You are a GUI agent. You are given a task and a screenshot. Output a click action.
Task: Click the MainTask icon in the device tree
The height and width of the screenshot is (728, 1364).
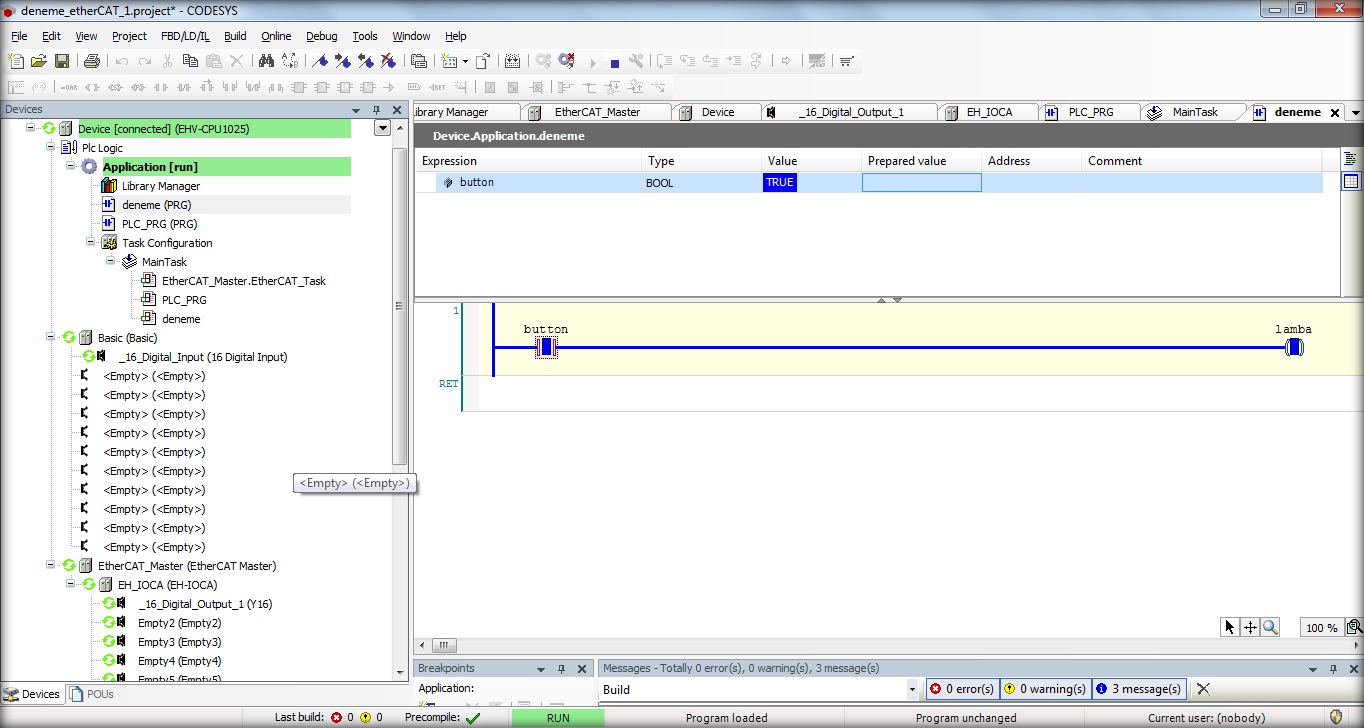(x=129, y=262)
